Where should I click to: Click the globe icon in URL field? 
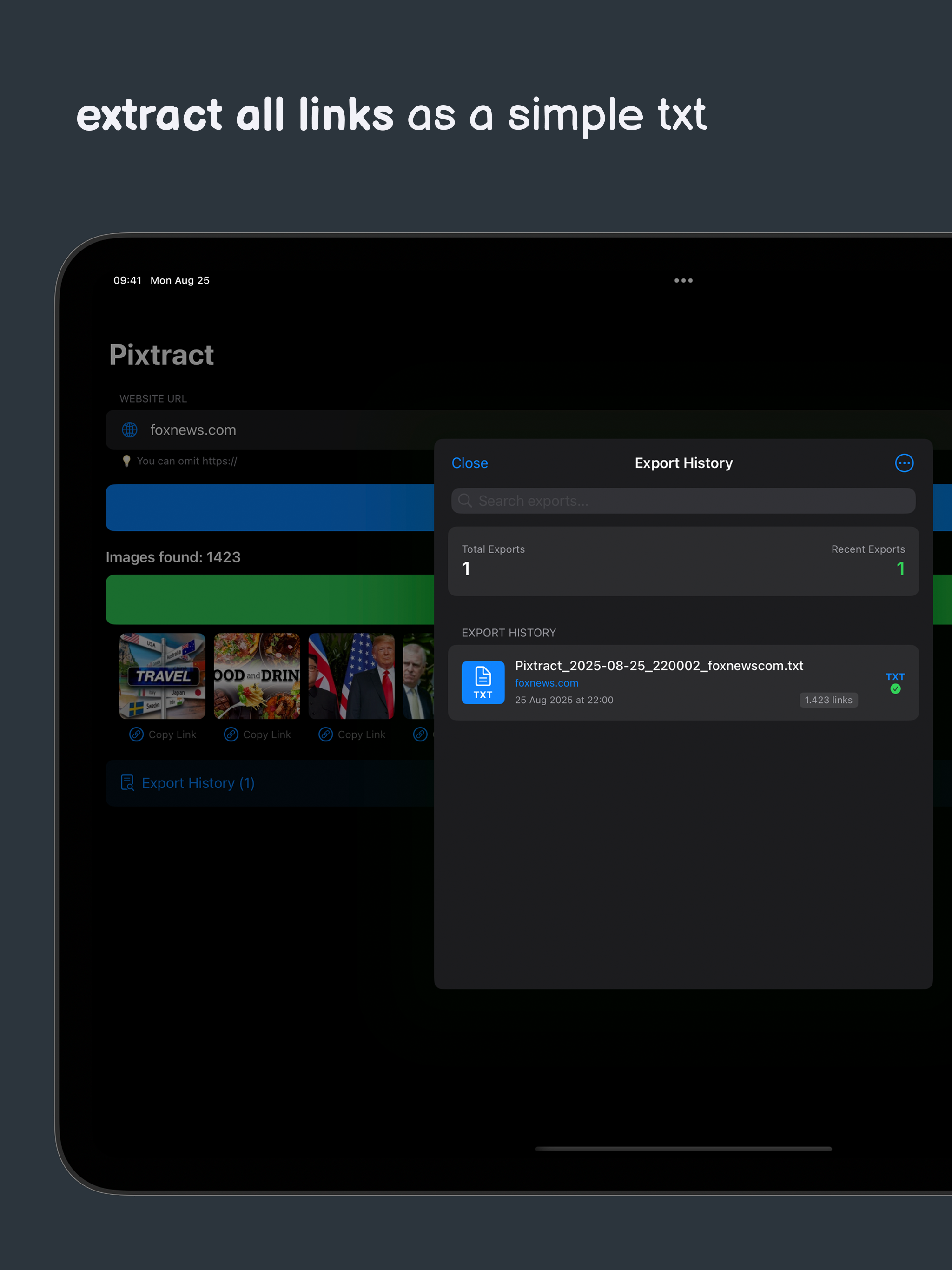tap(130, 430)
